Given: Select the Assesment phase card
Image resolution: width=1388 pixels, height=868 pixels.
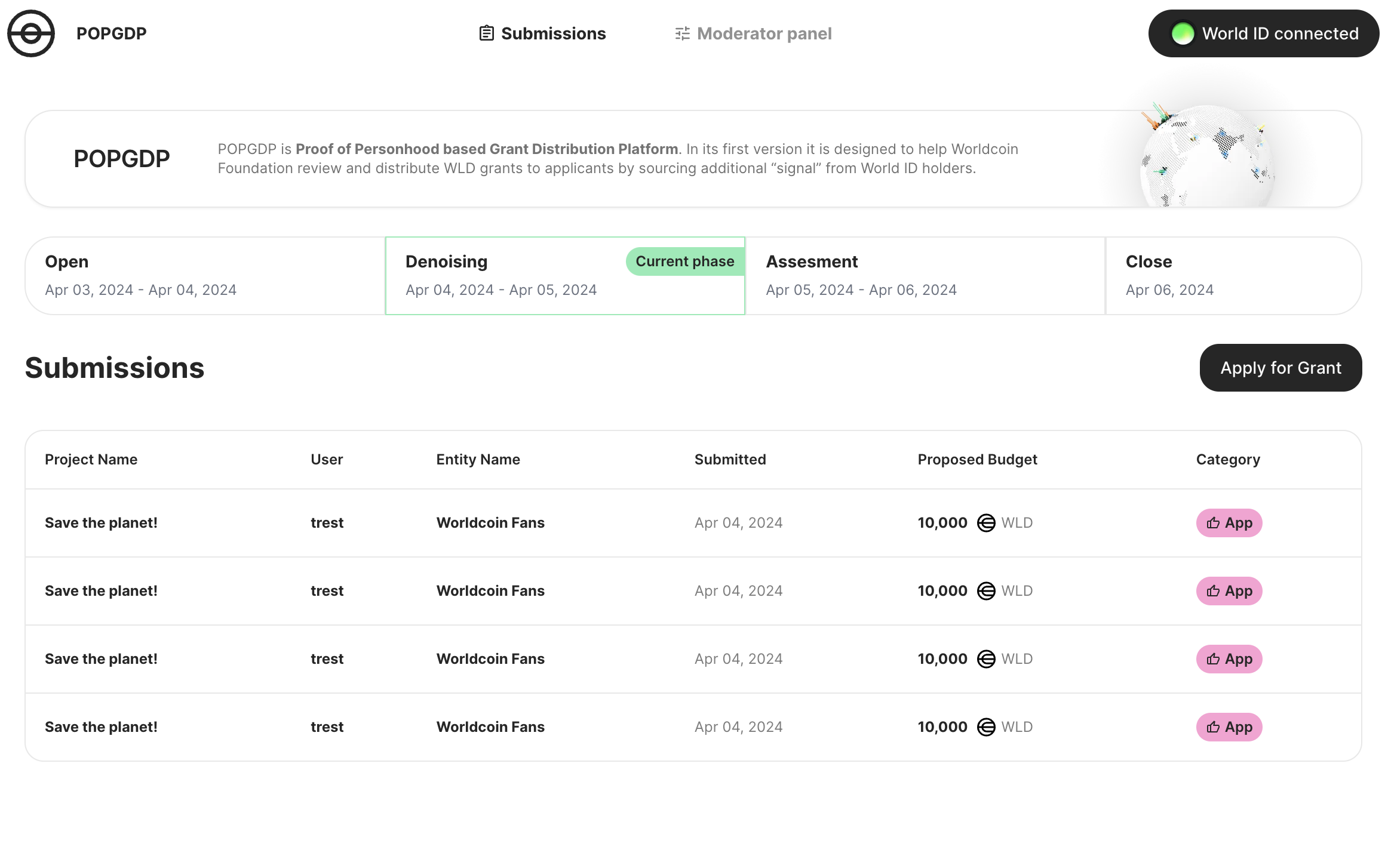Looking at the screenshot, I should (x=925, y=276).
